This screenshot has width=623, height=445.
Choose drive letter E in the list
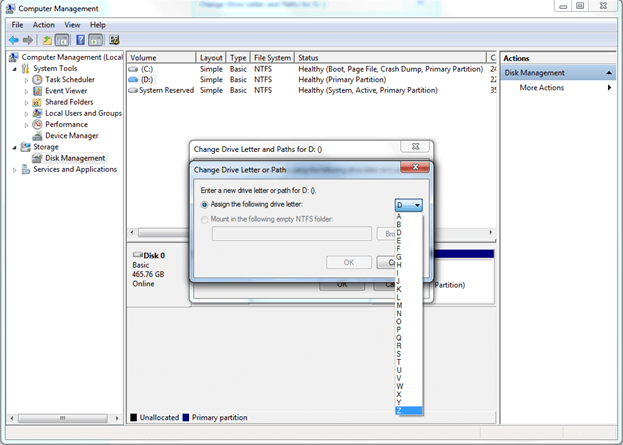(x=409, y=240)
